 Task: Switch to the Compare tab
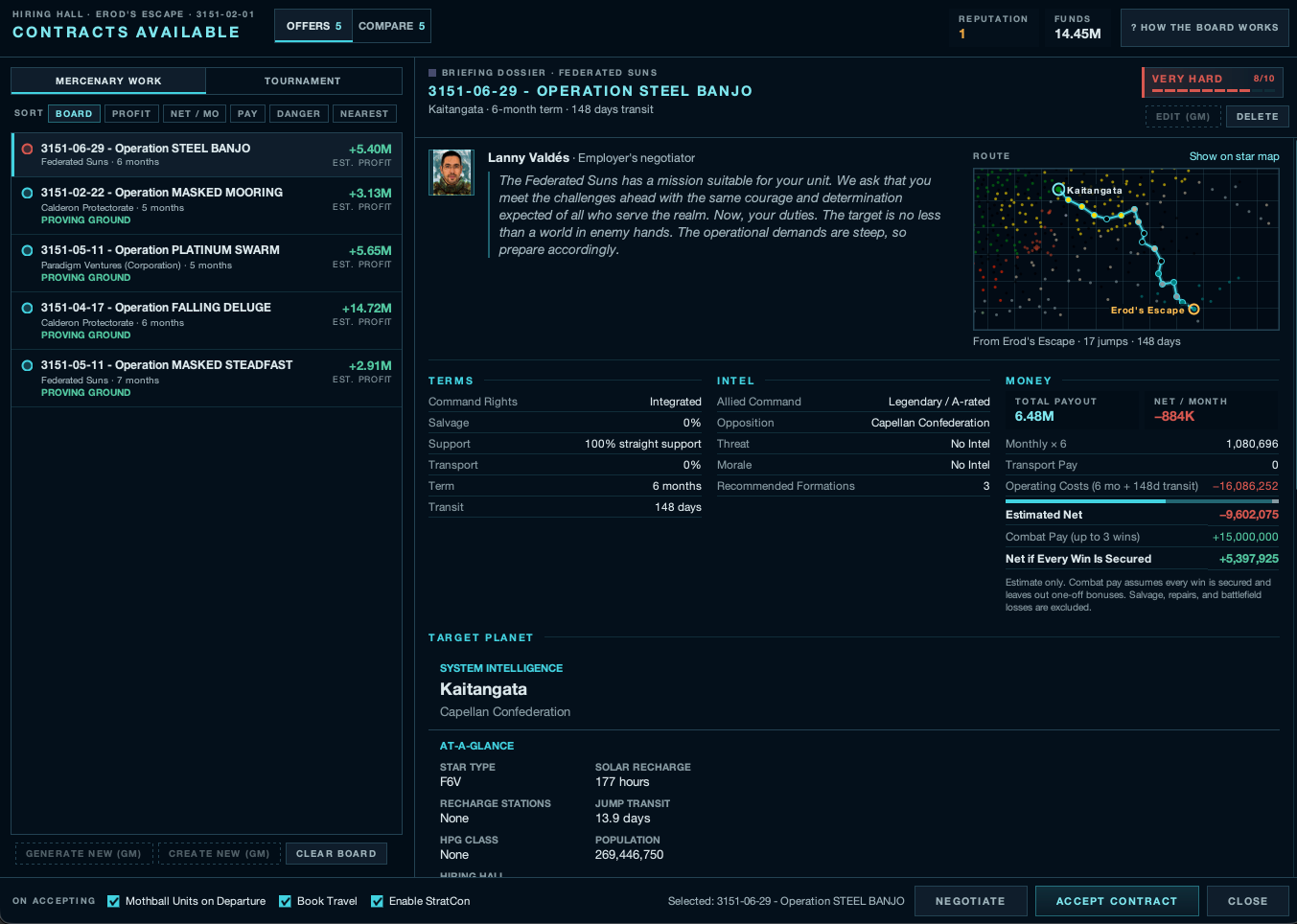(x=391, y=26)
